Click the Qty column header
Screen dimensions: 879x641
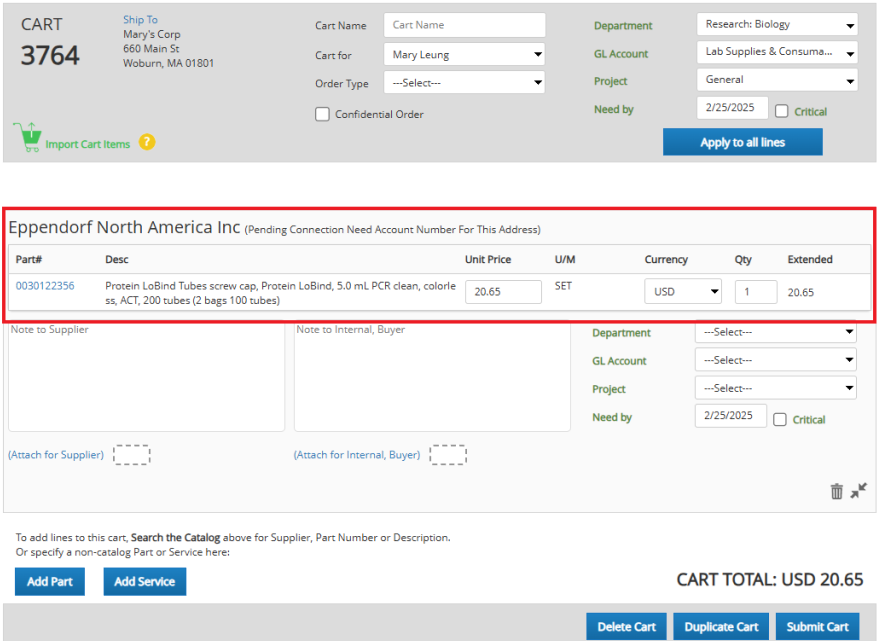(743, 260)
